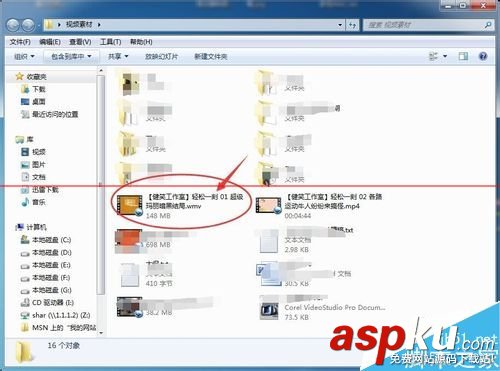
Task: Click 视频素材 in the address path
Action: pos(79,25)
